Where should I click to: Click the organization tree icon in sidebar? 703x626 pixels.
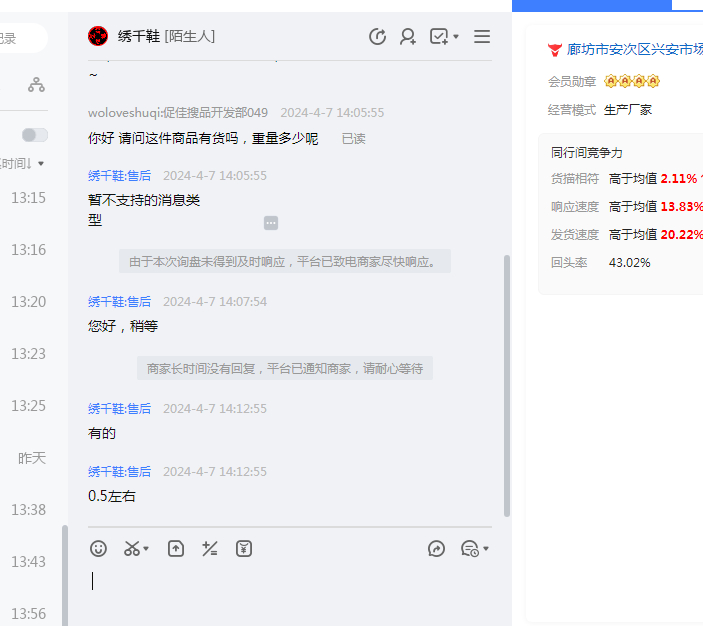click(x=36, y=85)
